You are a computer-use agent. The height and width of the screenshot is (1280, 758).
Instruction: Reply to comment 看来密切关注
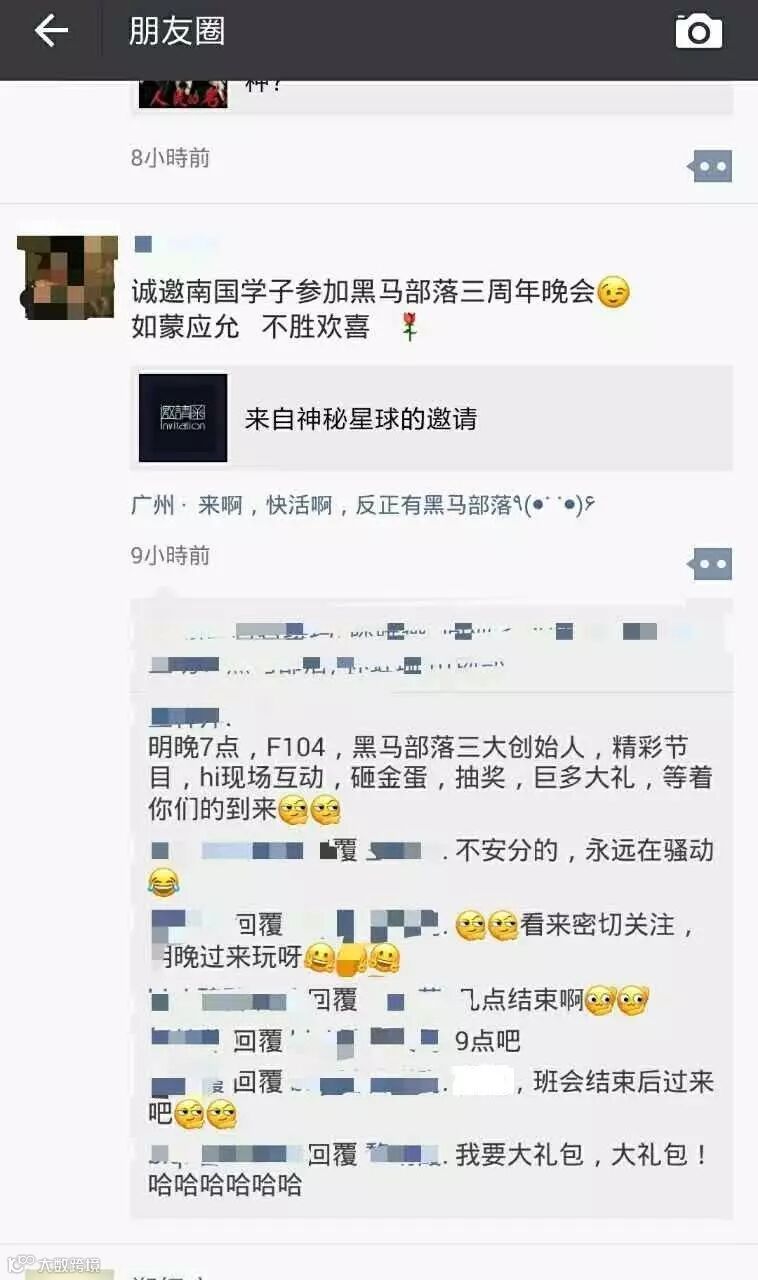pos(432,940)
